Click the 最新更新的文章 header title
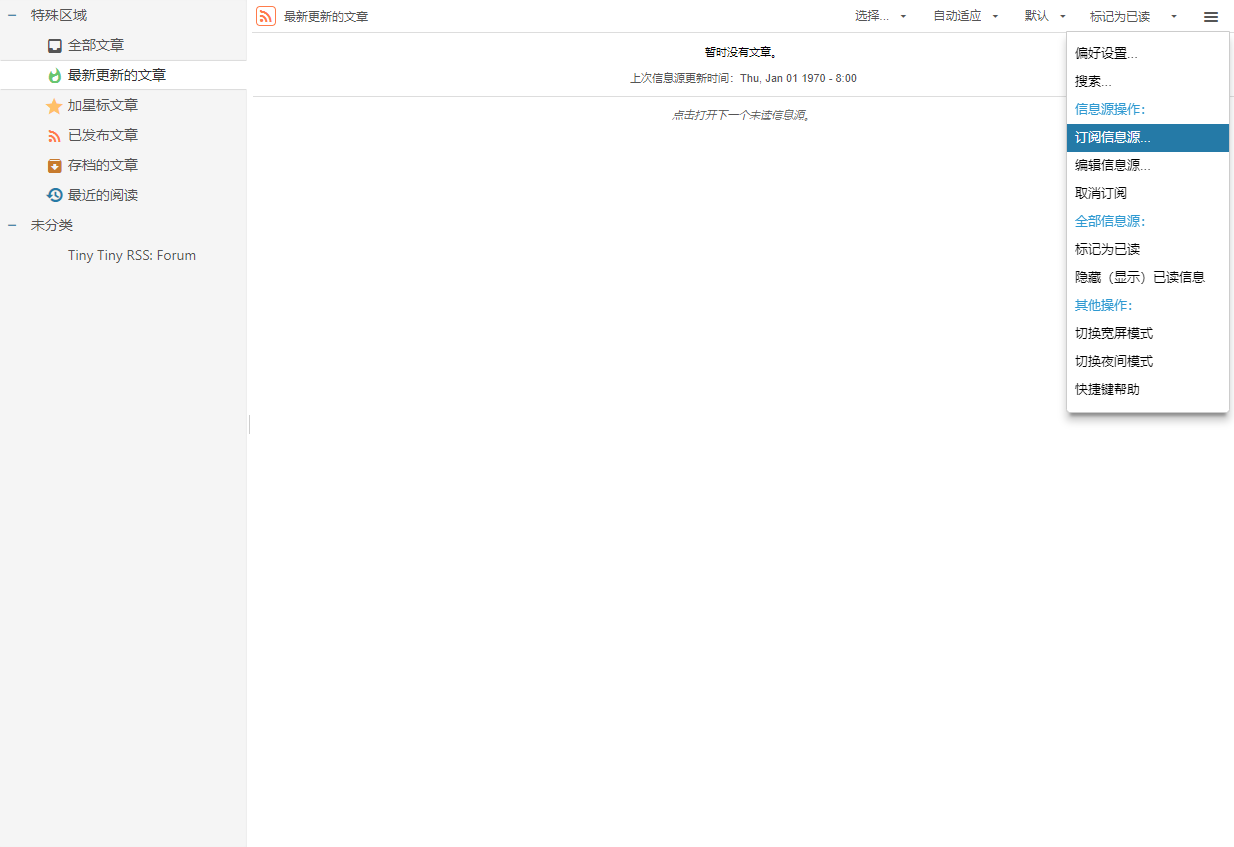 tap(326, 16)
